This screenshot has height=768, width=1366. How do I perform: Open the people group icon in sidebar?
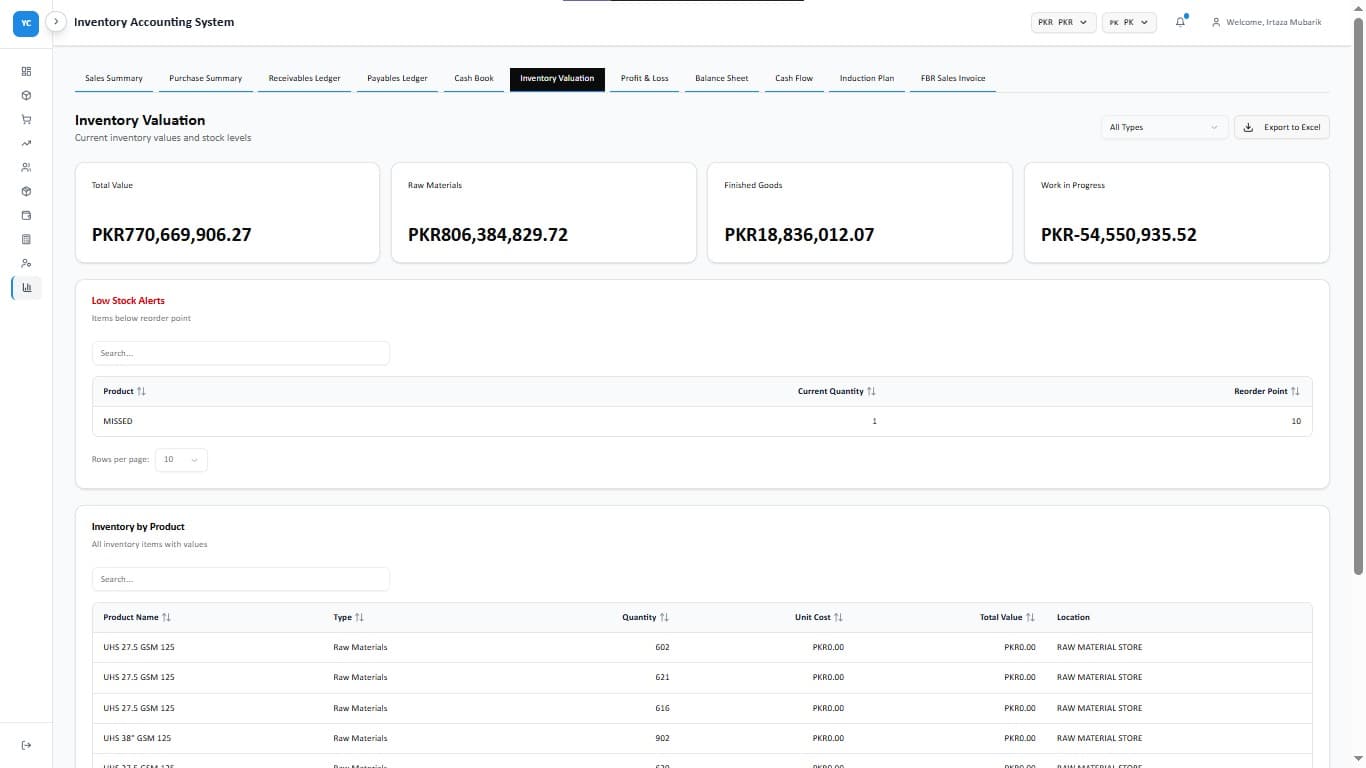pos(26,167)
